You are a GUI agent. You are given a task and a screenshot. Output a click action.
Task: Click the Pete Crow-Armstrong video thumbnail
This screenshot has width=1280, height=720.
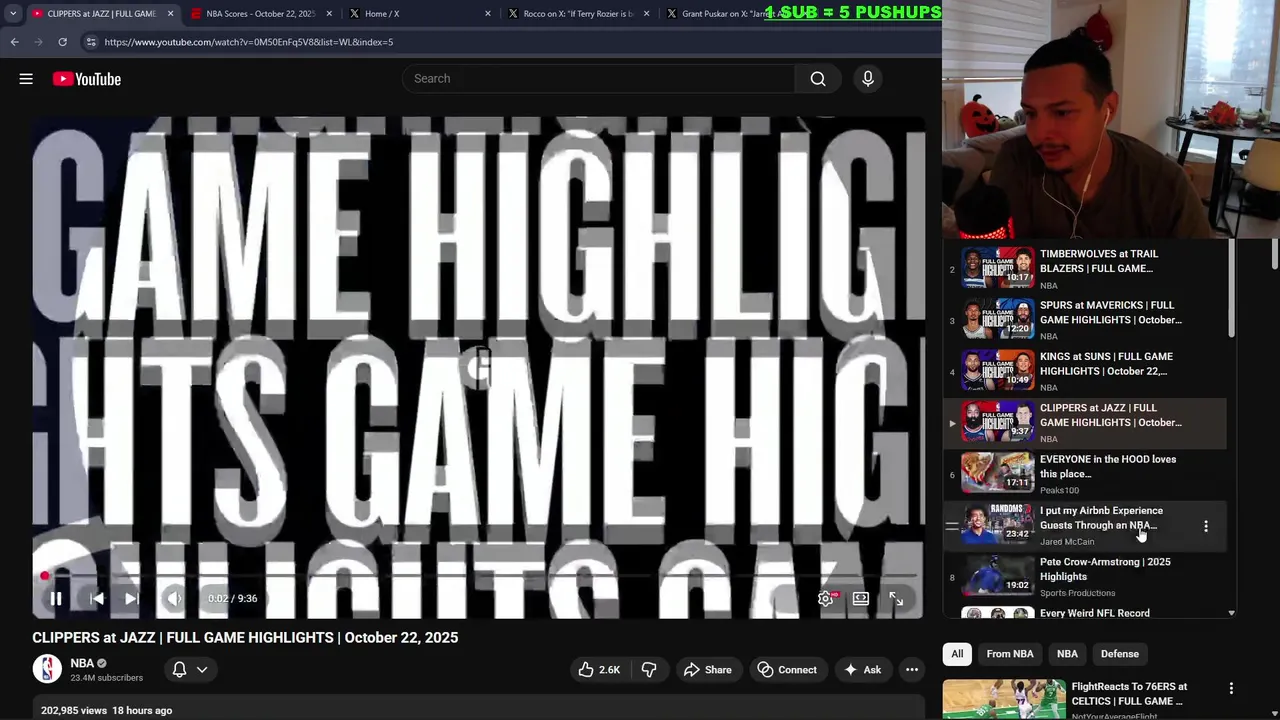(x=998, y=576)
